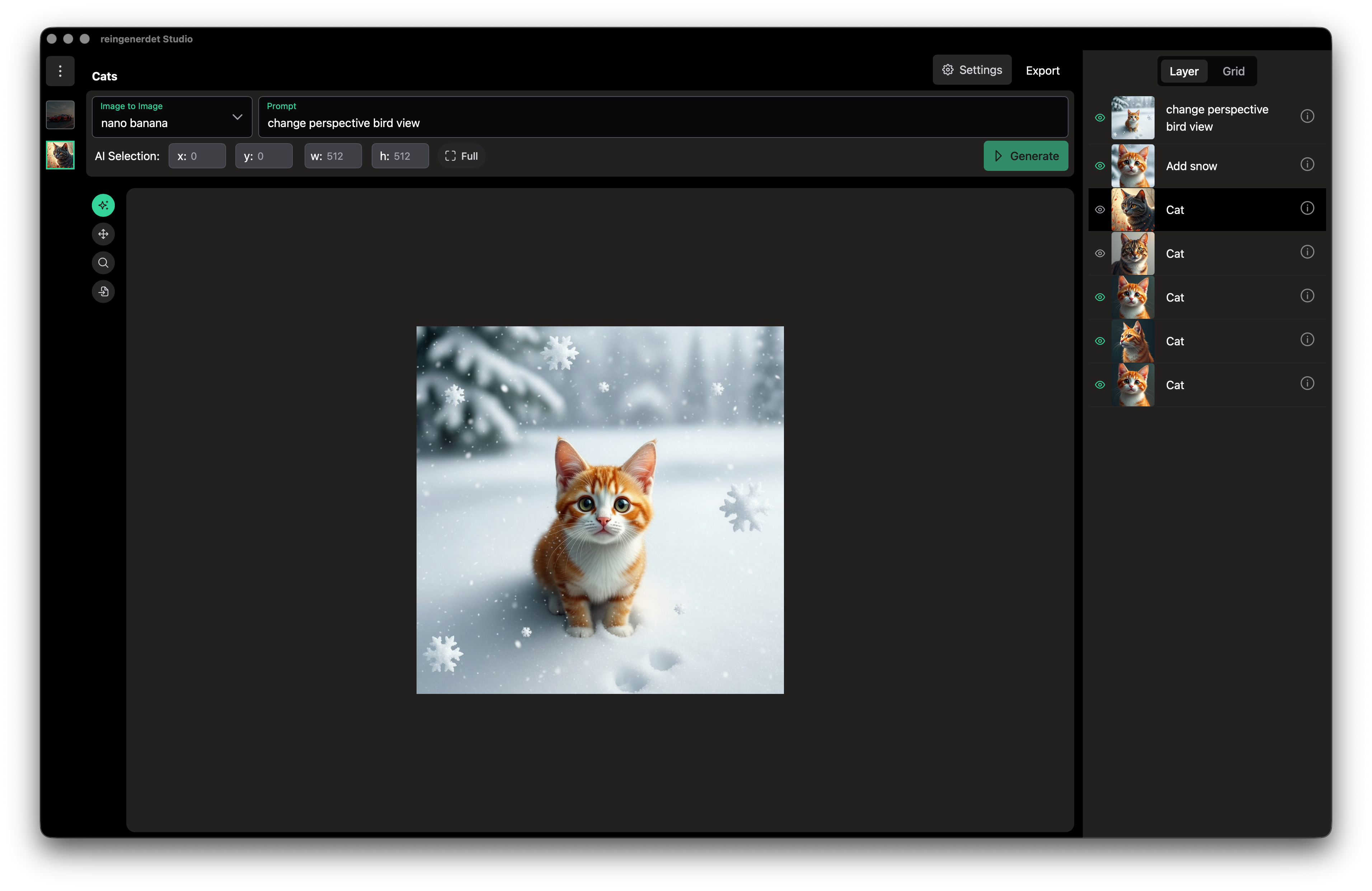
Task: Click the Export button
Action: tap(1042, 70)
